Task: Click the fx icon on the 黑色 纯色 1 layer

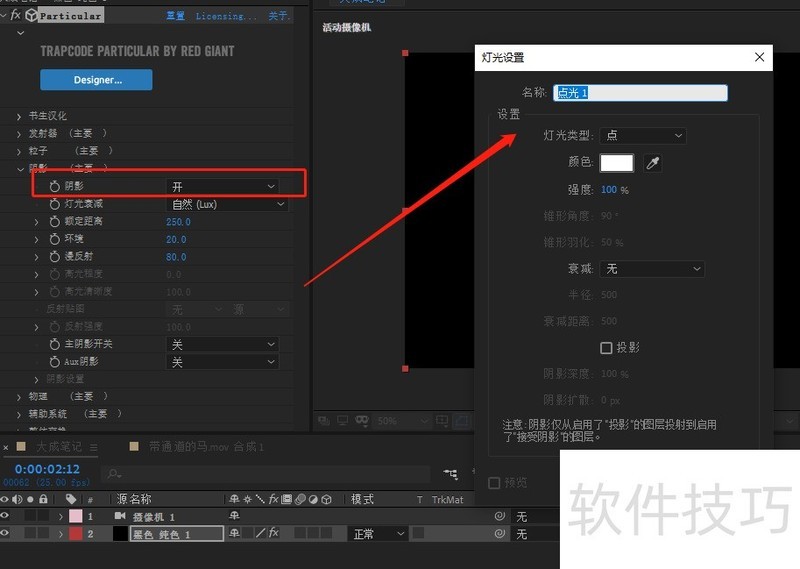Action: click(x=273, y=534)
